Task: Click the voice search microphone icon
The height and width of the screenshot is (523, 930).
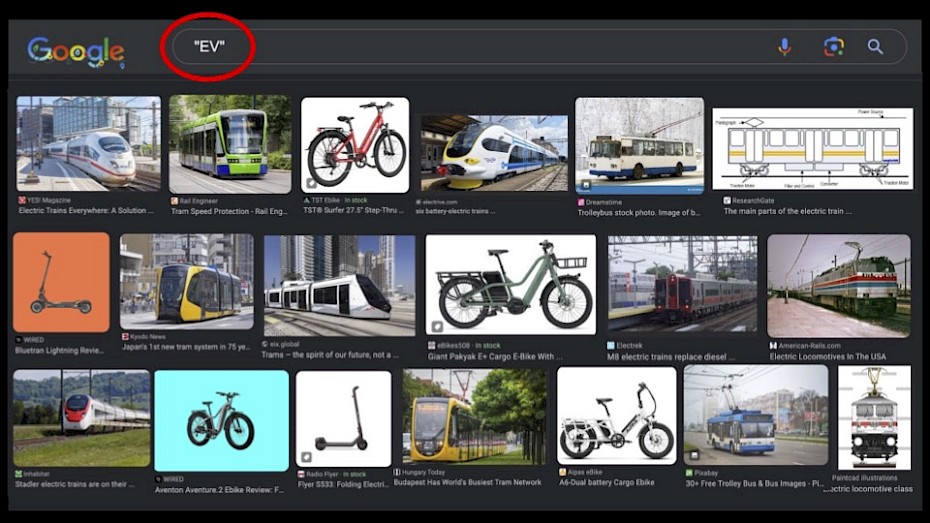Action: click(784, 47)
